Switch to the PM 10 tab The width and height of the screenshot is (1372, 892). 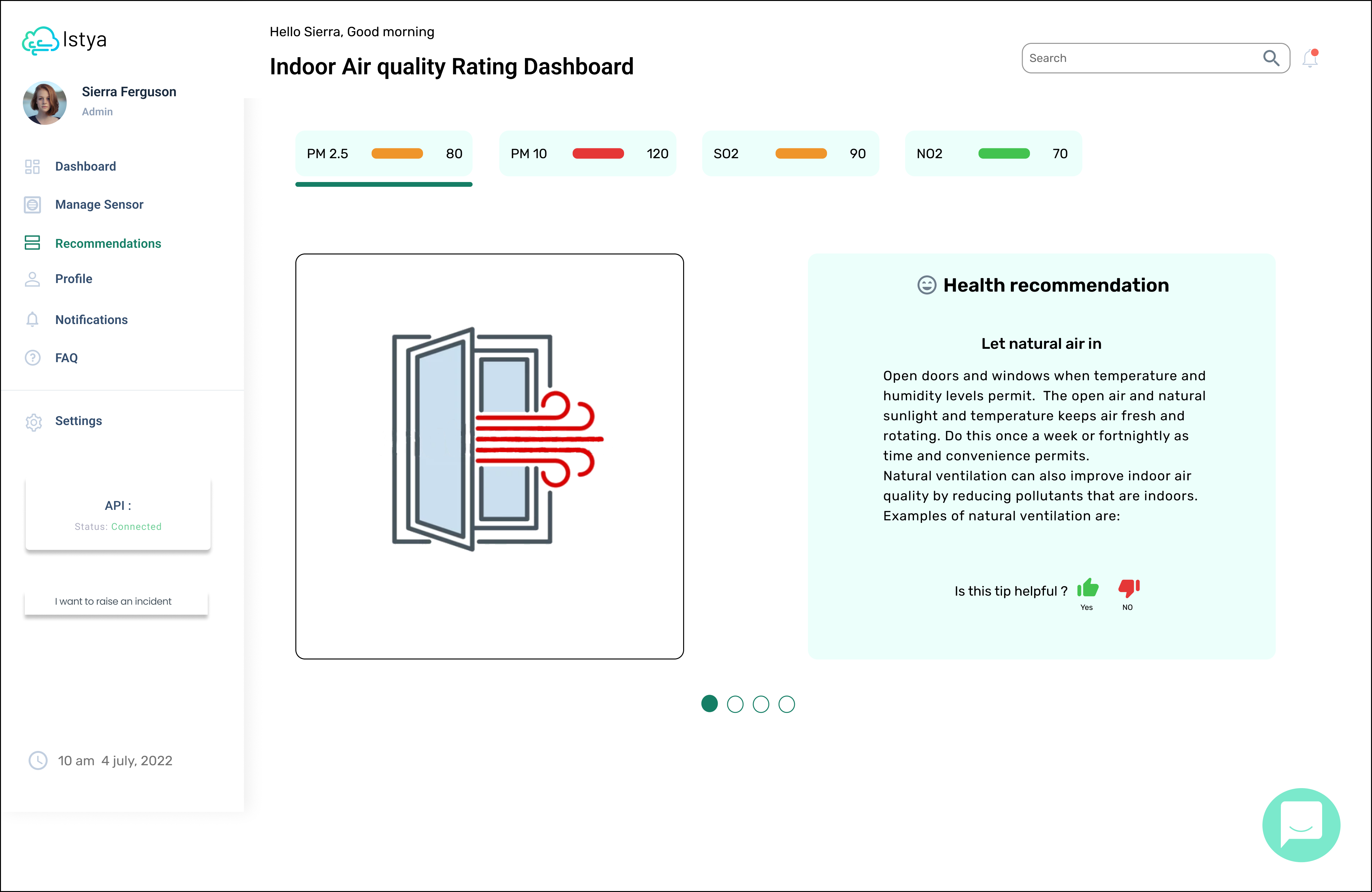click(588, 153)
